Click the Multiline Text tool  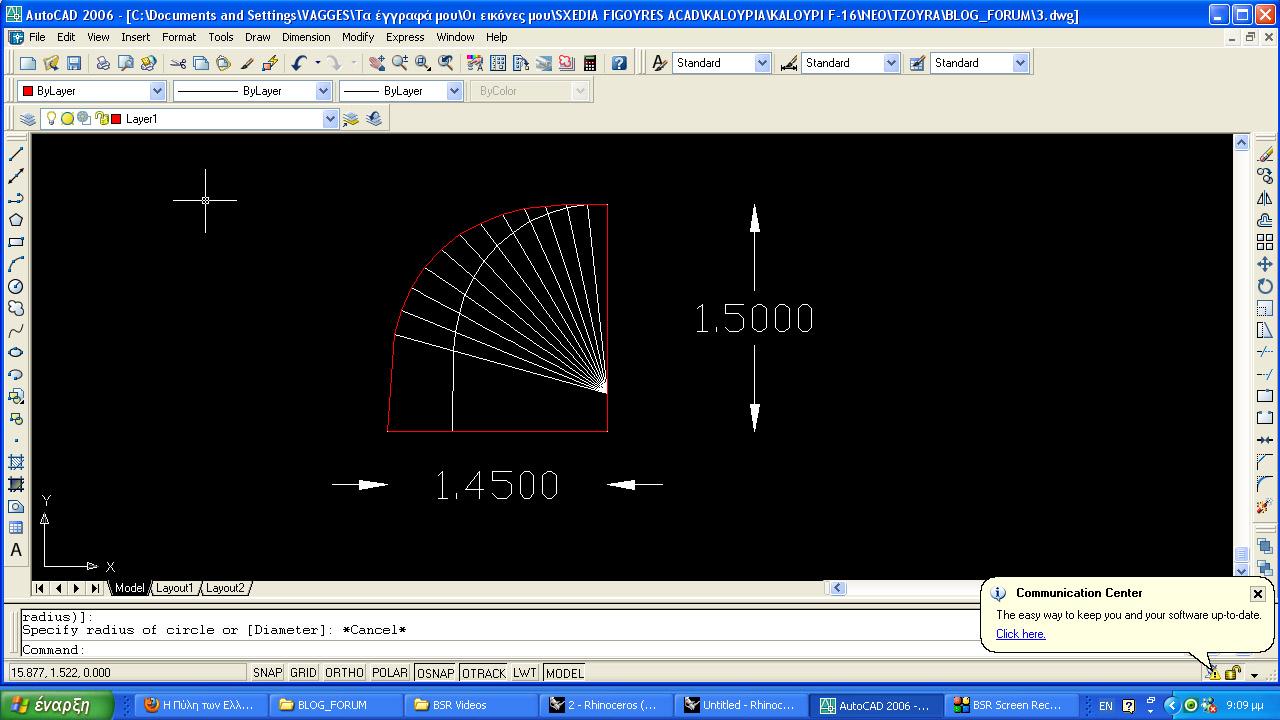coord(16,550)
